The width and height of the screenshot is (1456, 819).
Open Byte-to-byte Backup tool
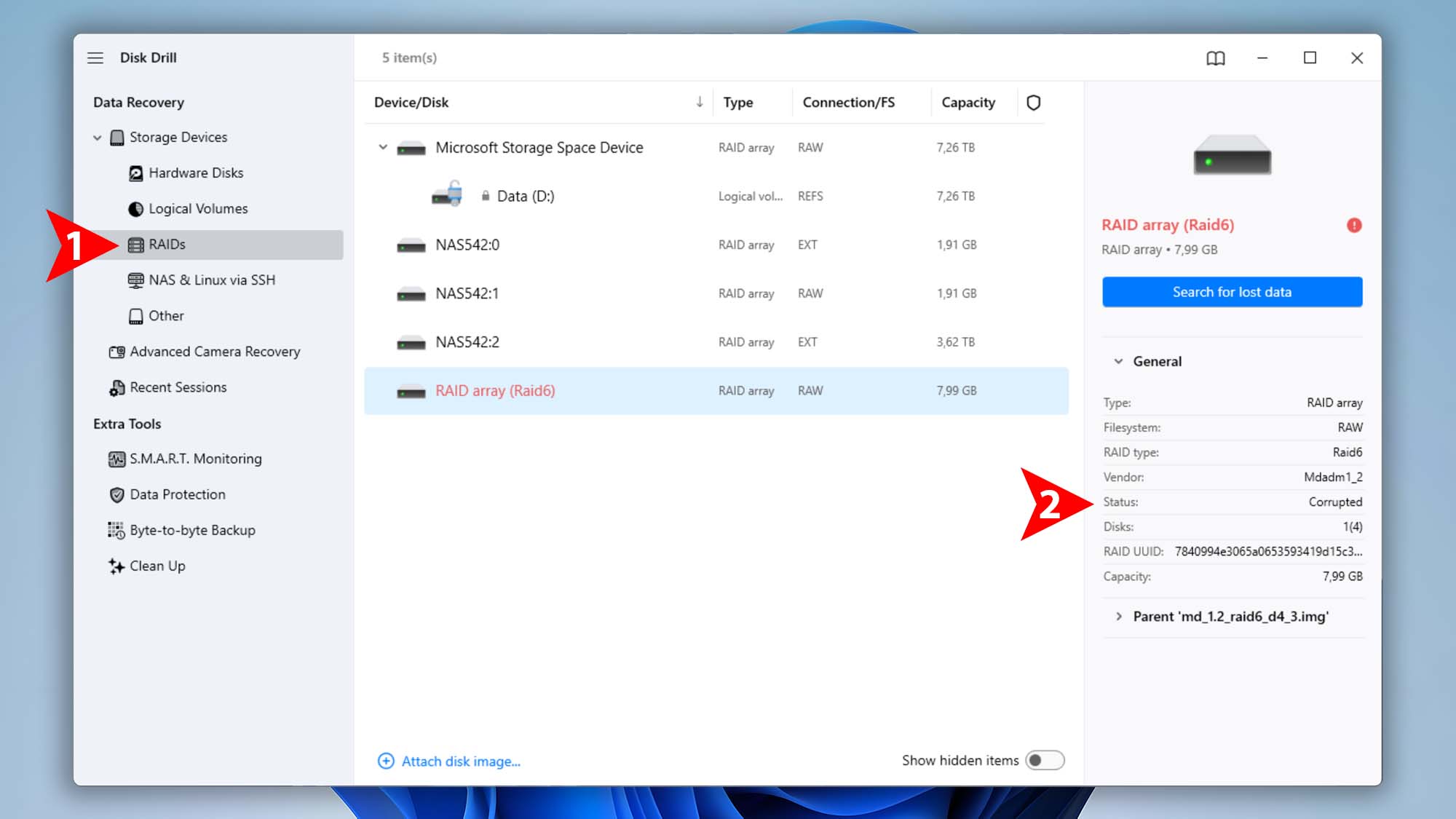pyautogui.click(x=192, y=530)
